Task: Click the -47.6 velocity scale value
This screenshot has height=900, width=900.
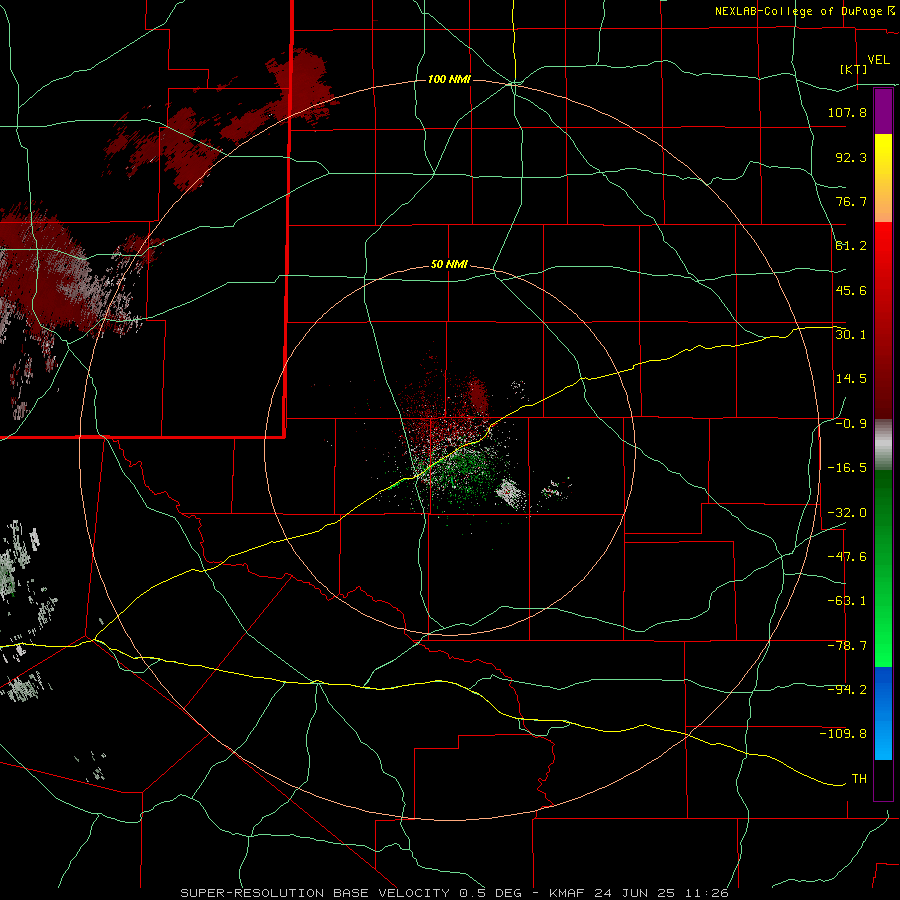Action: pyautogui.click(x=847, y=557)
